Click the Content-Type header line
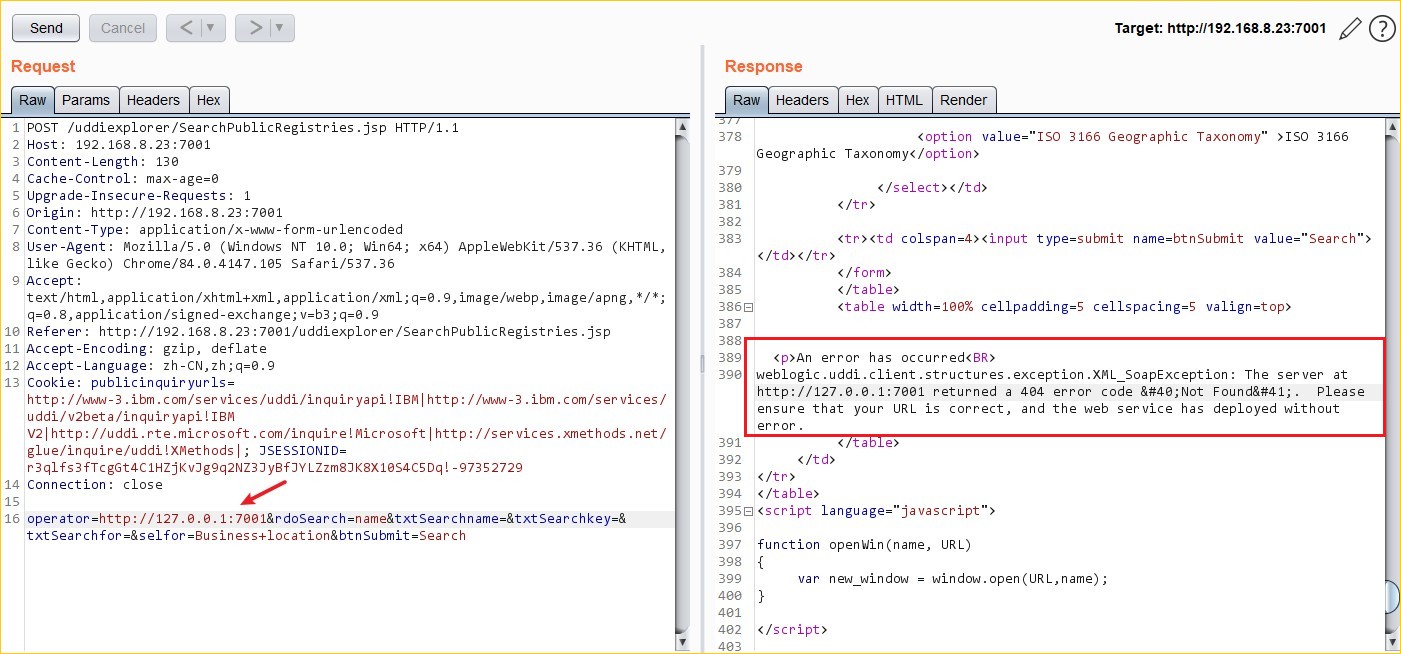The width and height of the screenshot is (1401, 654). point(215,230)
